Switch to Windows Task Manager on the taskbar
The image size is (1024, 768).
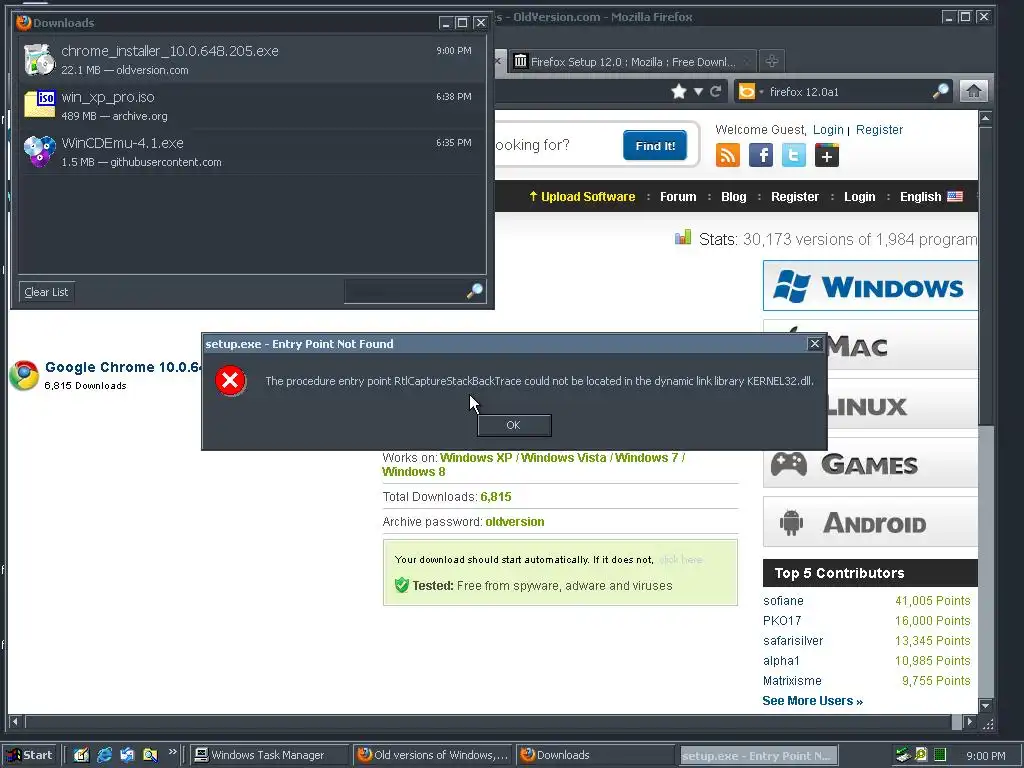click(268, 755)
